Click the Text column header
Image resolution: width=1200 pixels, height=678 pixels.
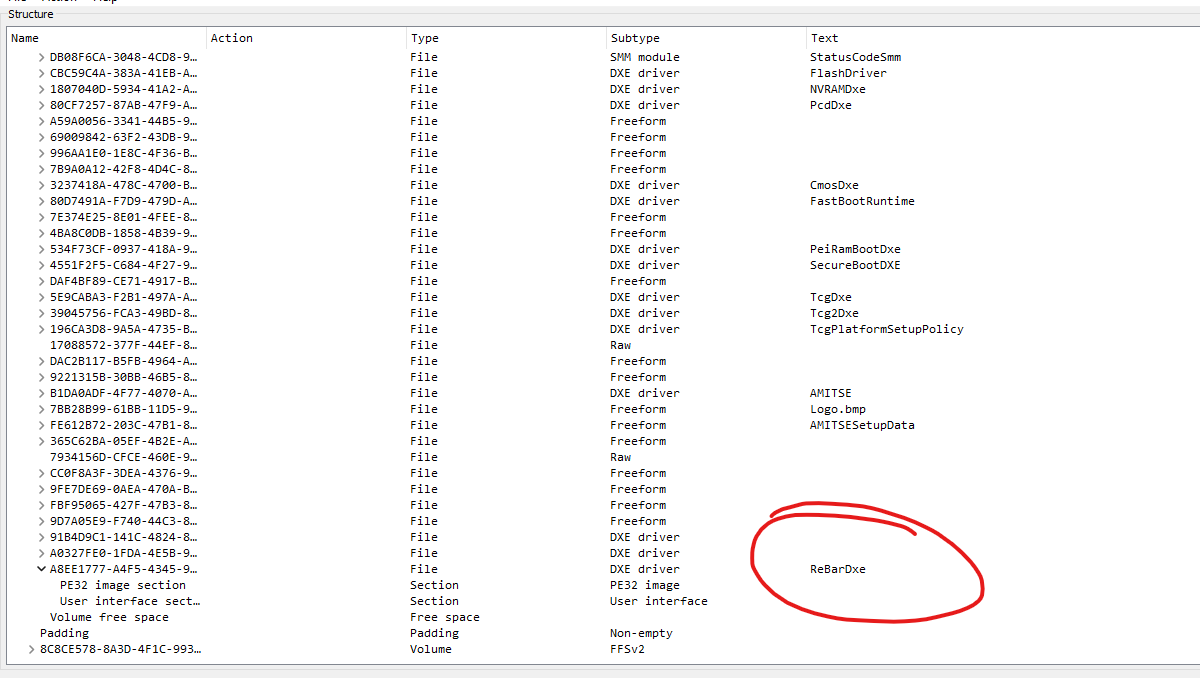tap(1003, 38)
